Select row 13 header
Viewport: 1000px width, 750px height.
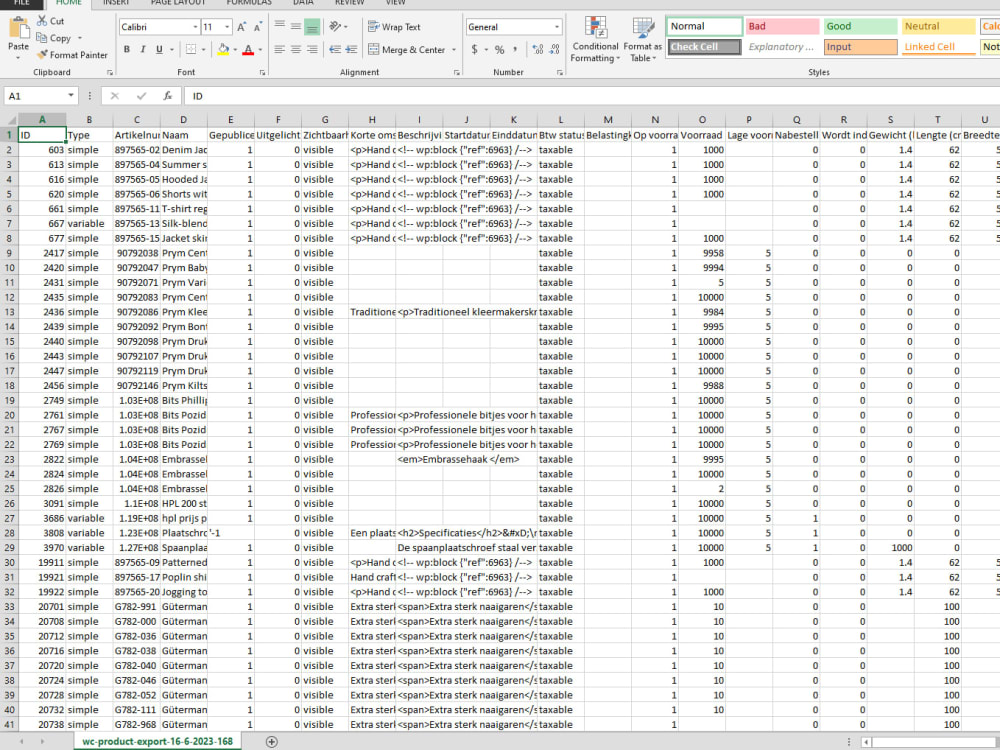(9, 312)
